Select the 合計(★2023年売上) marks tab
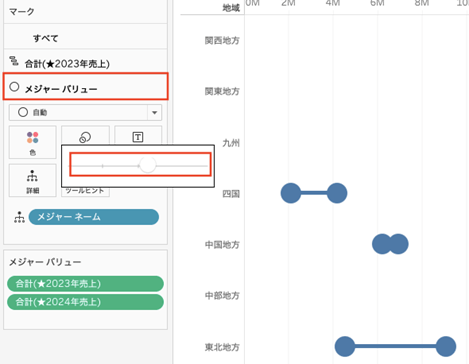 coord(85,62)
